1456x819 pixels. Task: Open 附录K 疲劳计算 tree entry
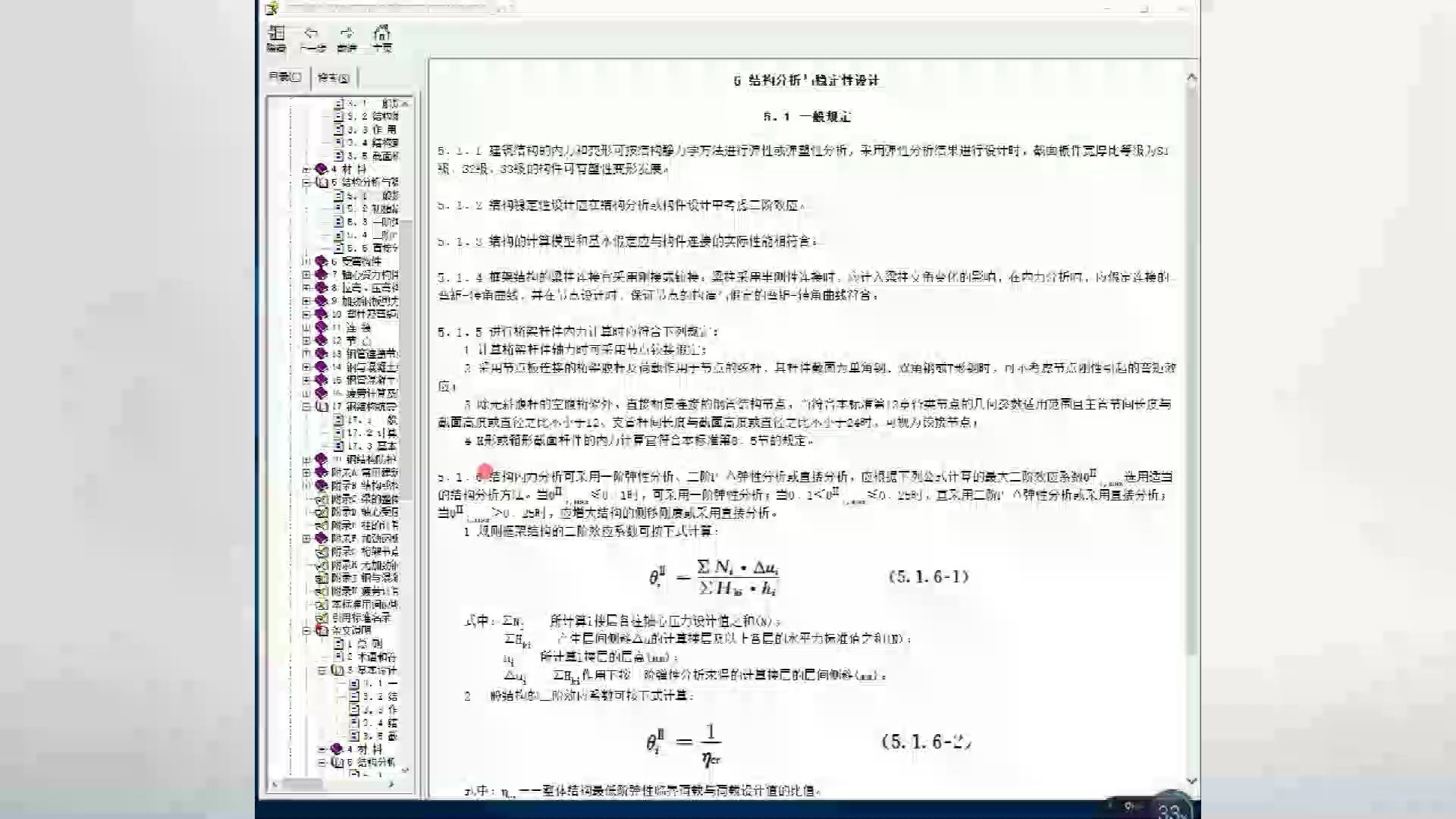[x=365, y=591]
